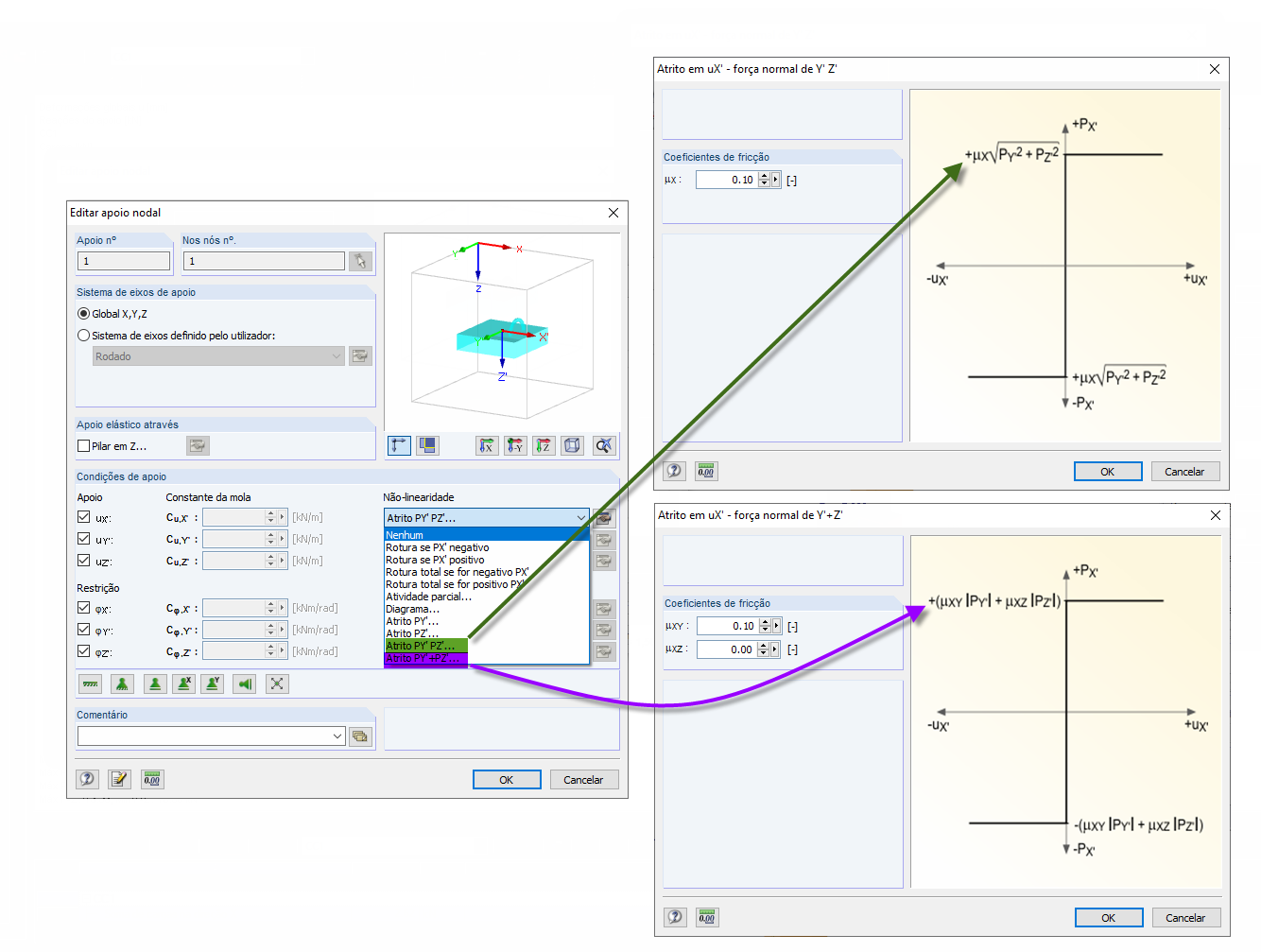Open the arrow menu beside the μX field
1261x952 pixels.
tap(776, 180)
